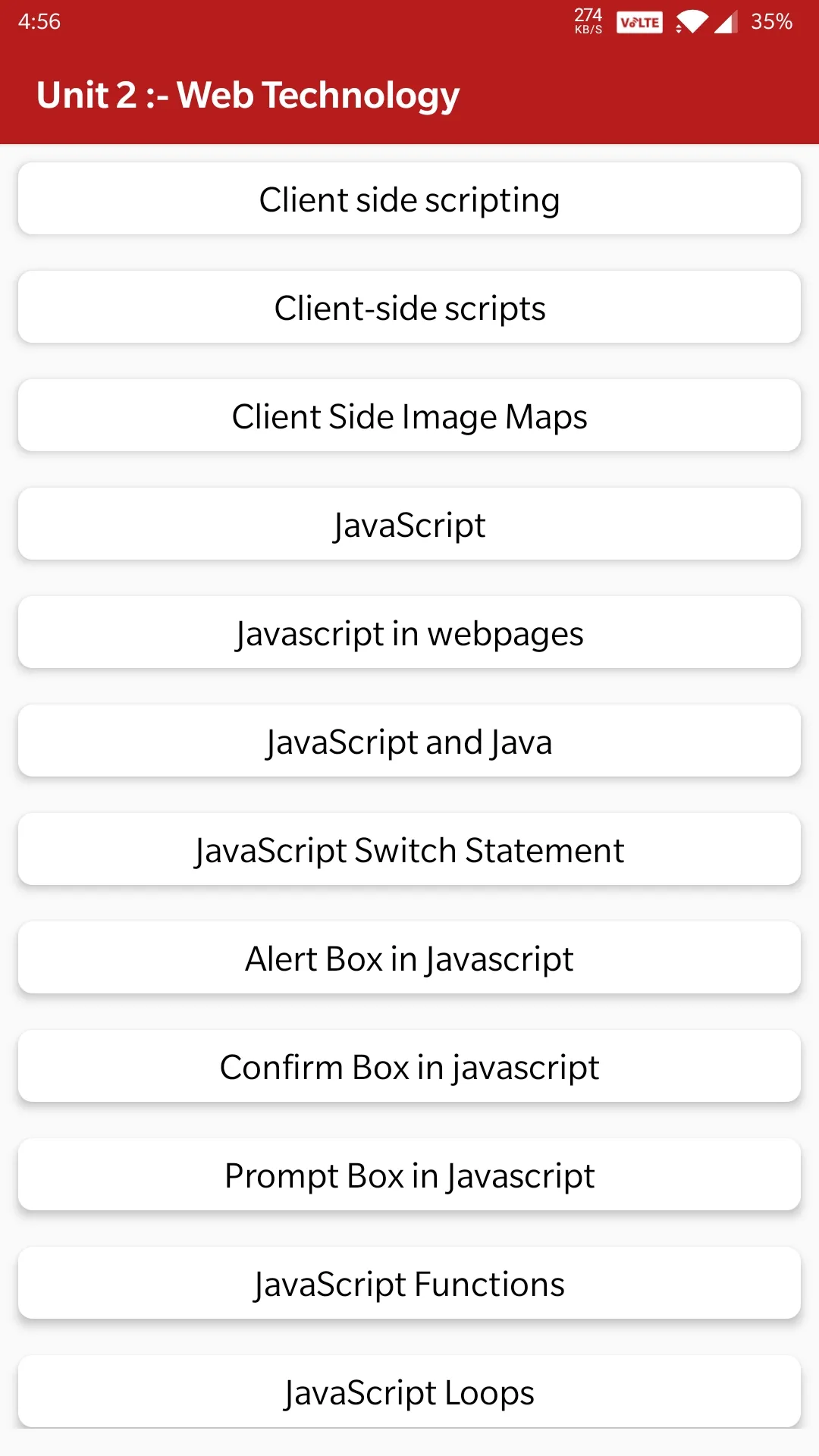Open the Client side scripting topic
The width and height of the screenshot is (819, 1456).
[409, 199]
